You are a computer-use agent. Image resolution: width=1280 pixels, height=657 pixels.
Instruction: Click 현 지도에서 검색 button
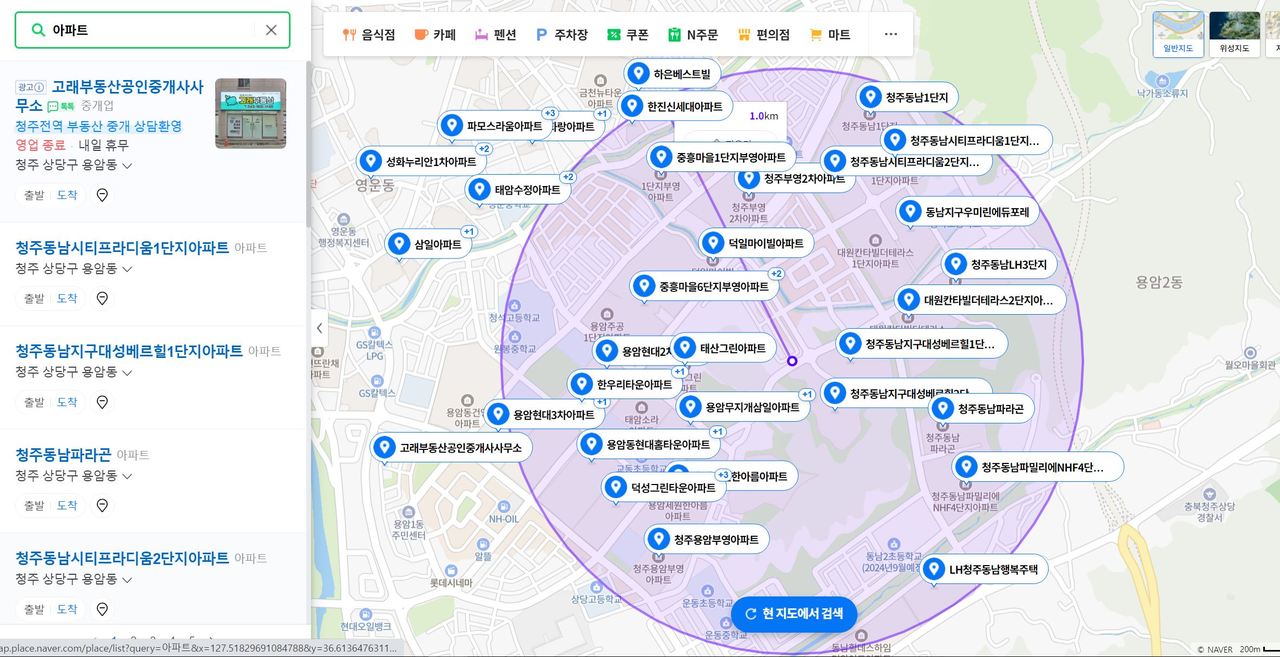(x=794, y=614)
